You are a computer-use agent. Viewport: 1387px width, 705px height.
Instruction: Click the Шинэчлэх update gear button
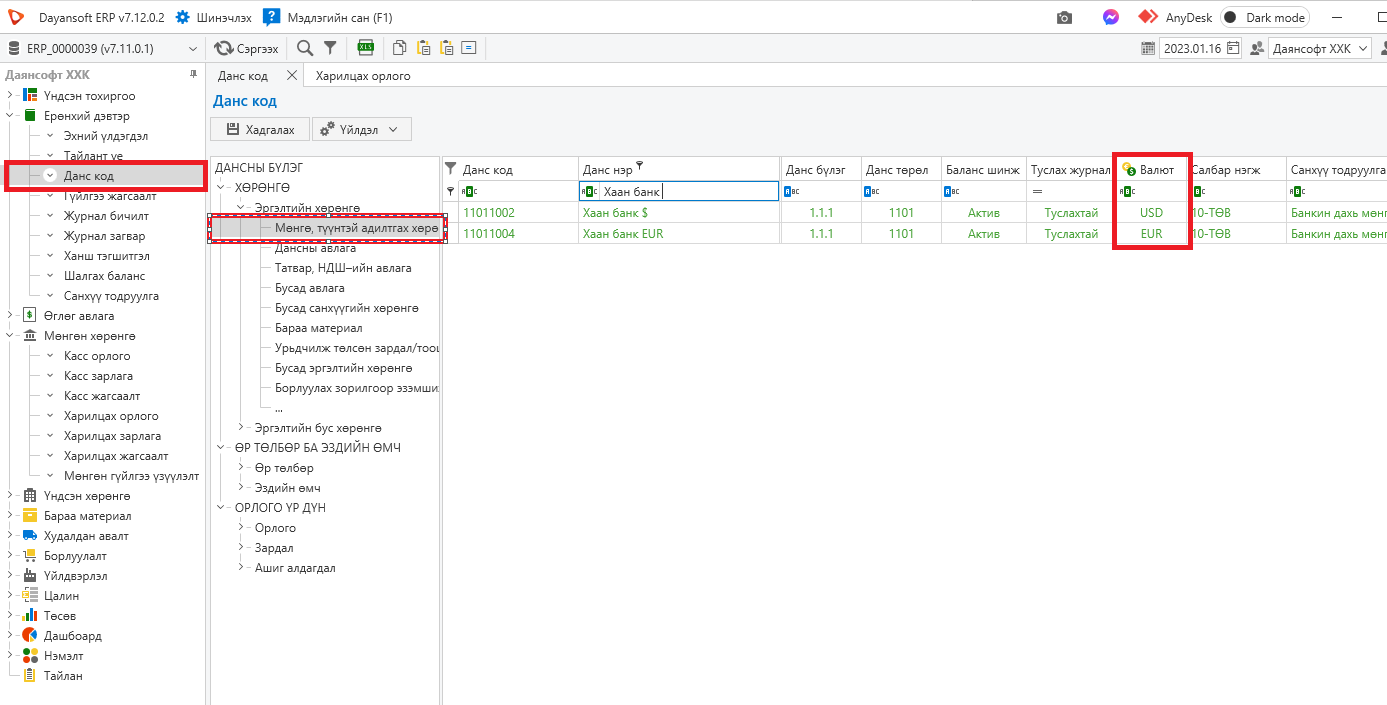214,18
